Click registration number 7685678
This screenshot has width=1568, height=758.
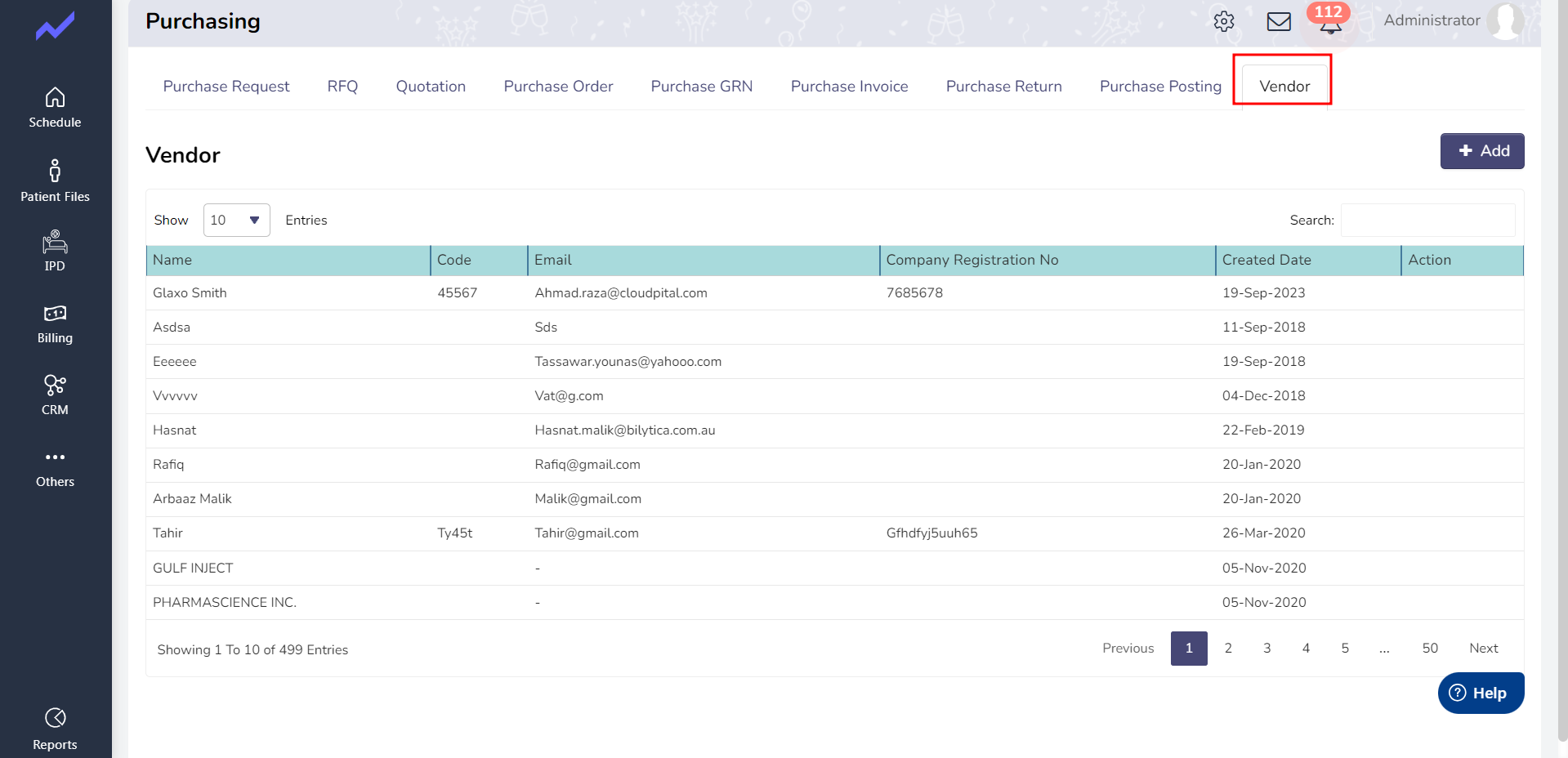tap(914, 293)
